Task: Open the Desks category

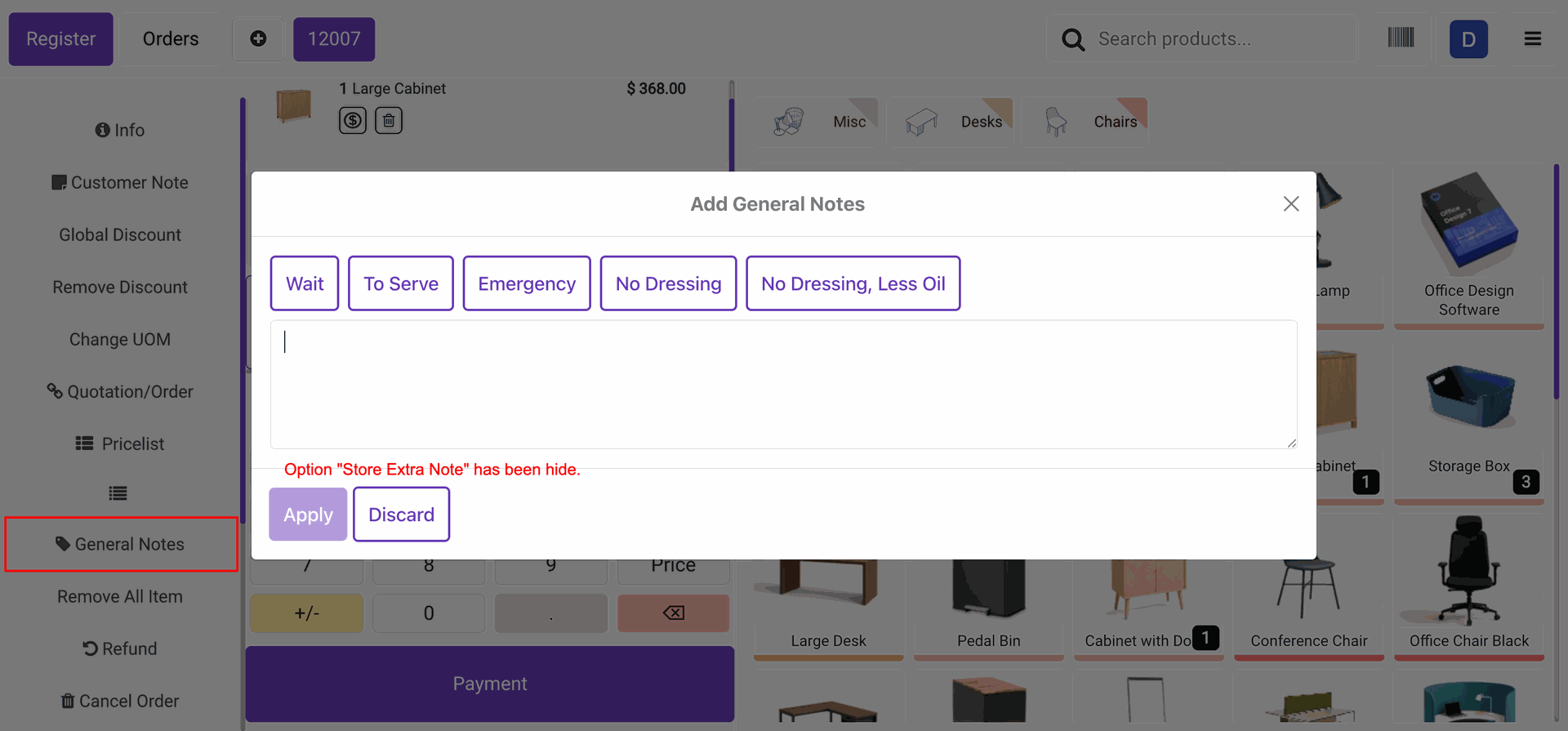Action: 951,122
